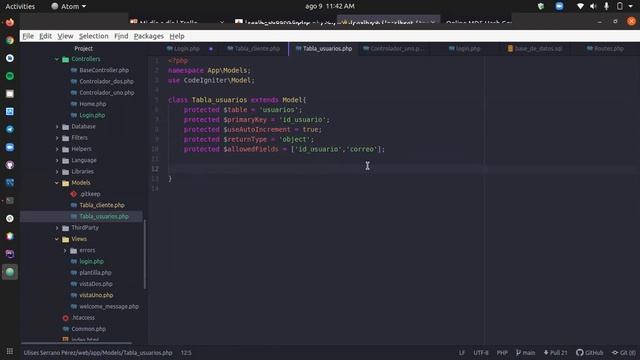Viewport: 640px width, 360px height.
Task: Expand the ThirdParty folder
Action: [x=57, y=228]
